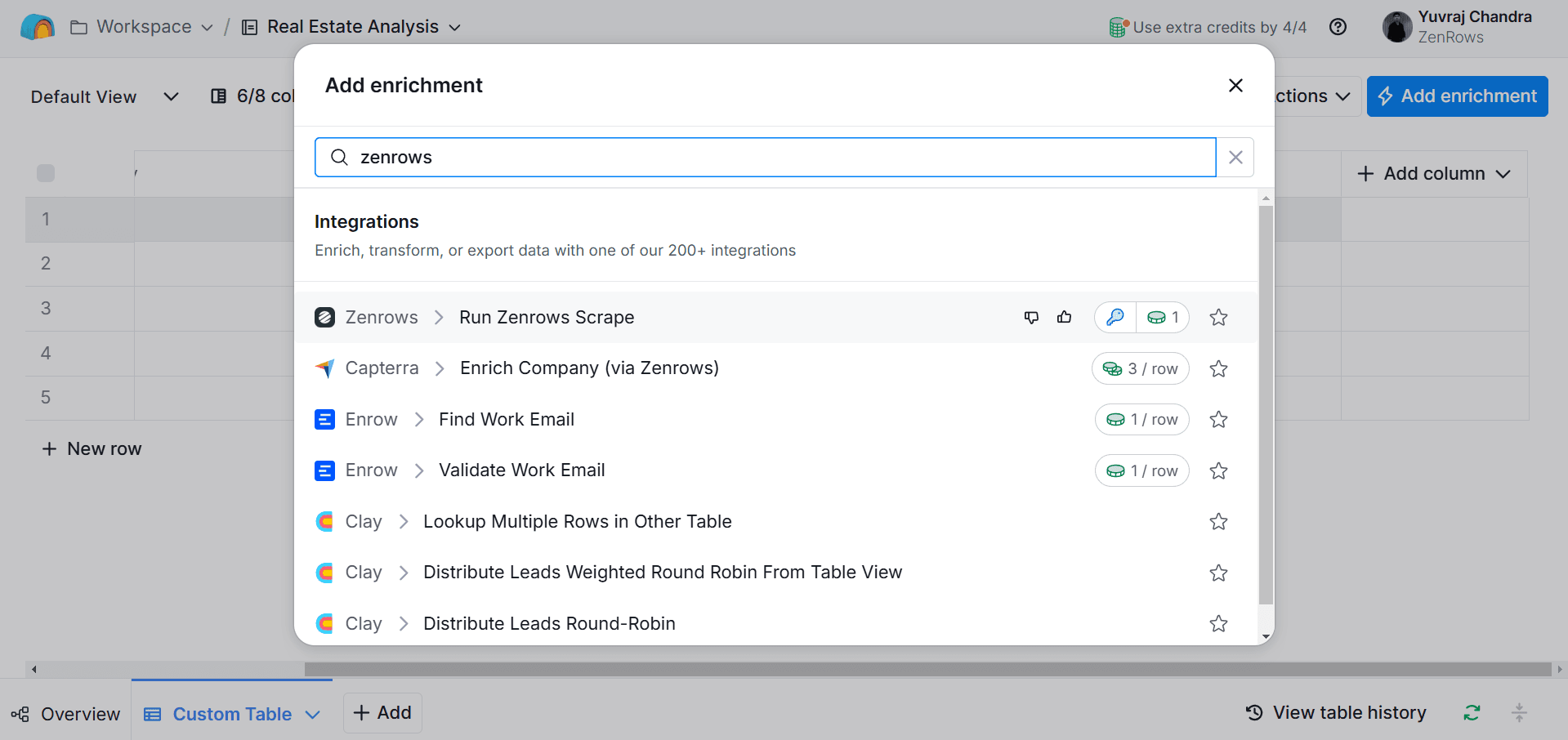Viewport: 1568px width, 740px height.
Task: Favorite Run Zenrows Scrape with star
Action: click(x=1218, y=317)
